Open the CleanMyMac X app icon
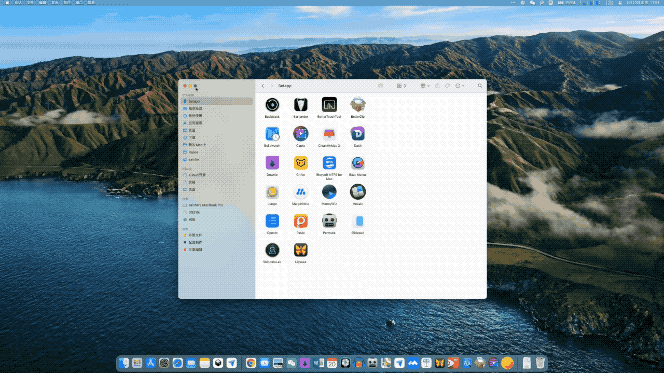Image resolution: width=664 pixels, height=373 pixels. pyautogui.click(x=329, y=134)
